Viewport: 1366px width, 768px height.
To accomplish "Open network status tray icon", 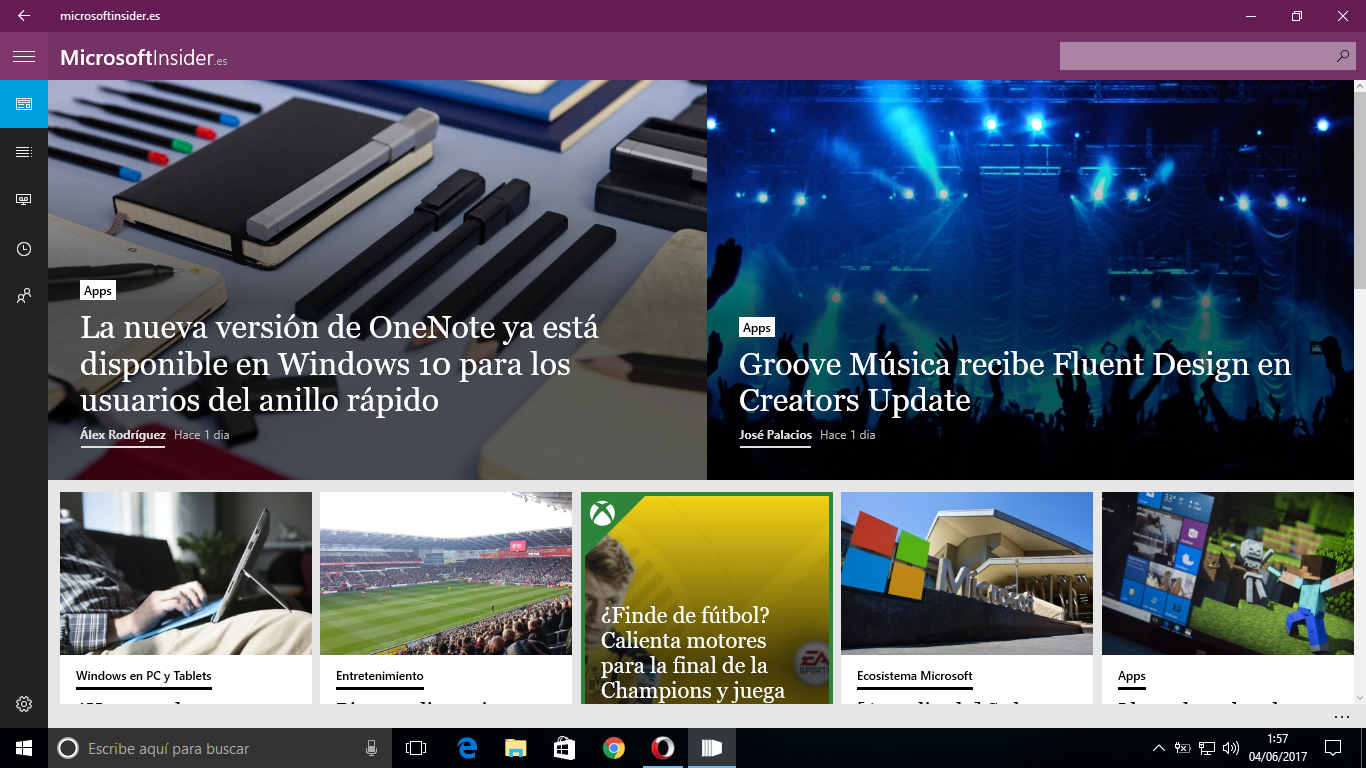I will tap(1207, 748).
